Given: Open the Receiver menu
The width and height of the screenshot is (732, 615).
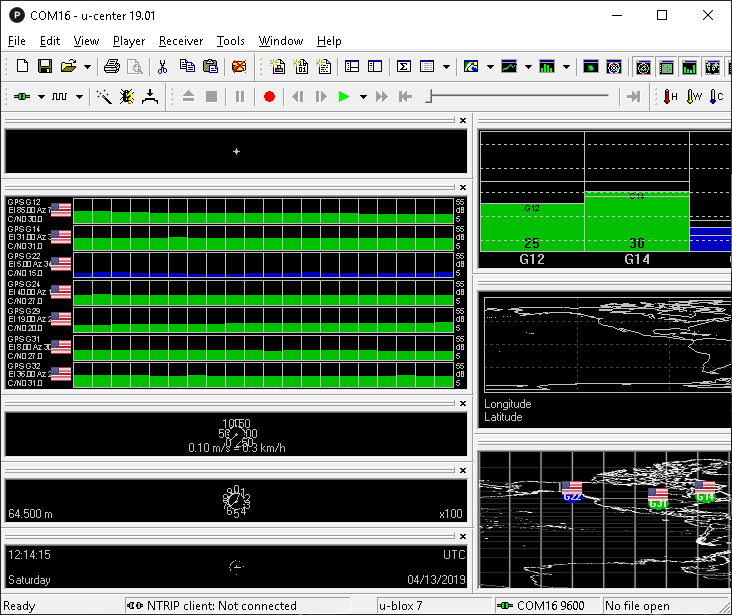Looking at the screenshot, I should point(180,41).
